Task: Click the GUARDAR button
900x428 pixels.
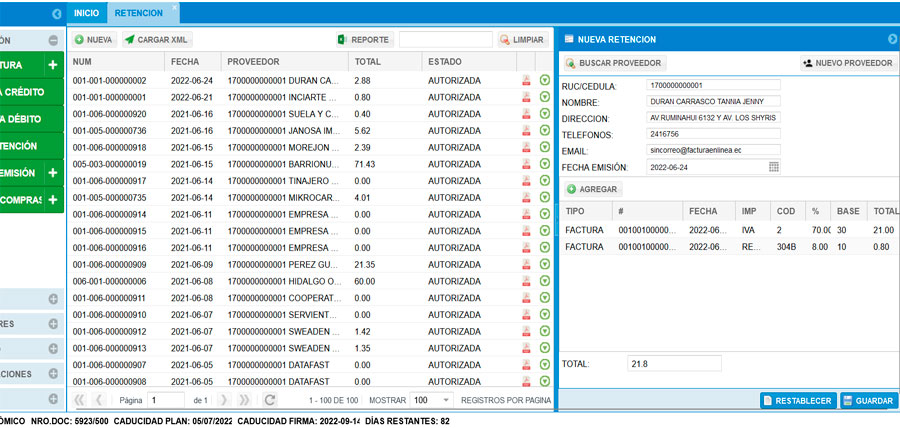Action: [868, 401]
